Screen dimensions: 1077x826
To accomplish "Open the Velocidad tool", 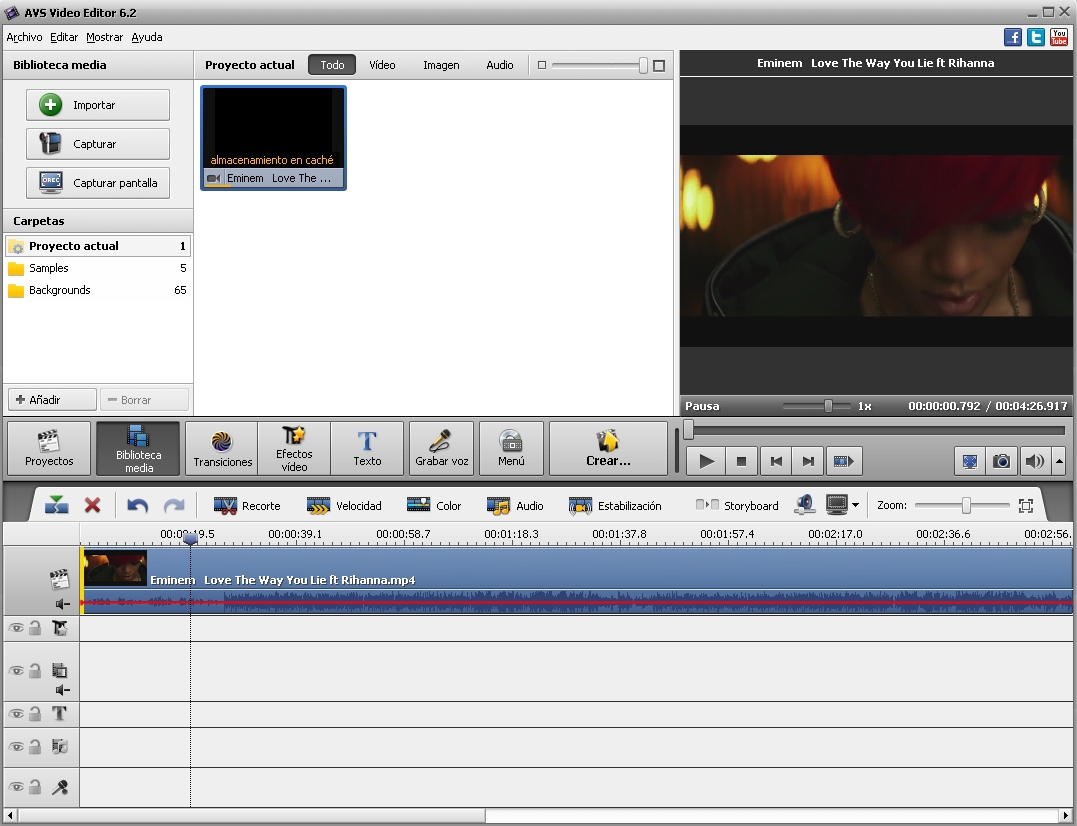I will click(344, 506).
